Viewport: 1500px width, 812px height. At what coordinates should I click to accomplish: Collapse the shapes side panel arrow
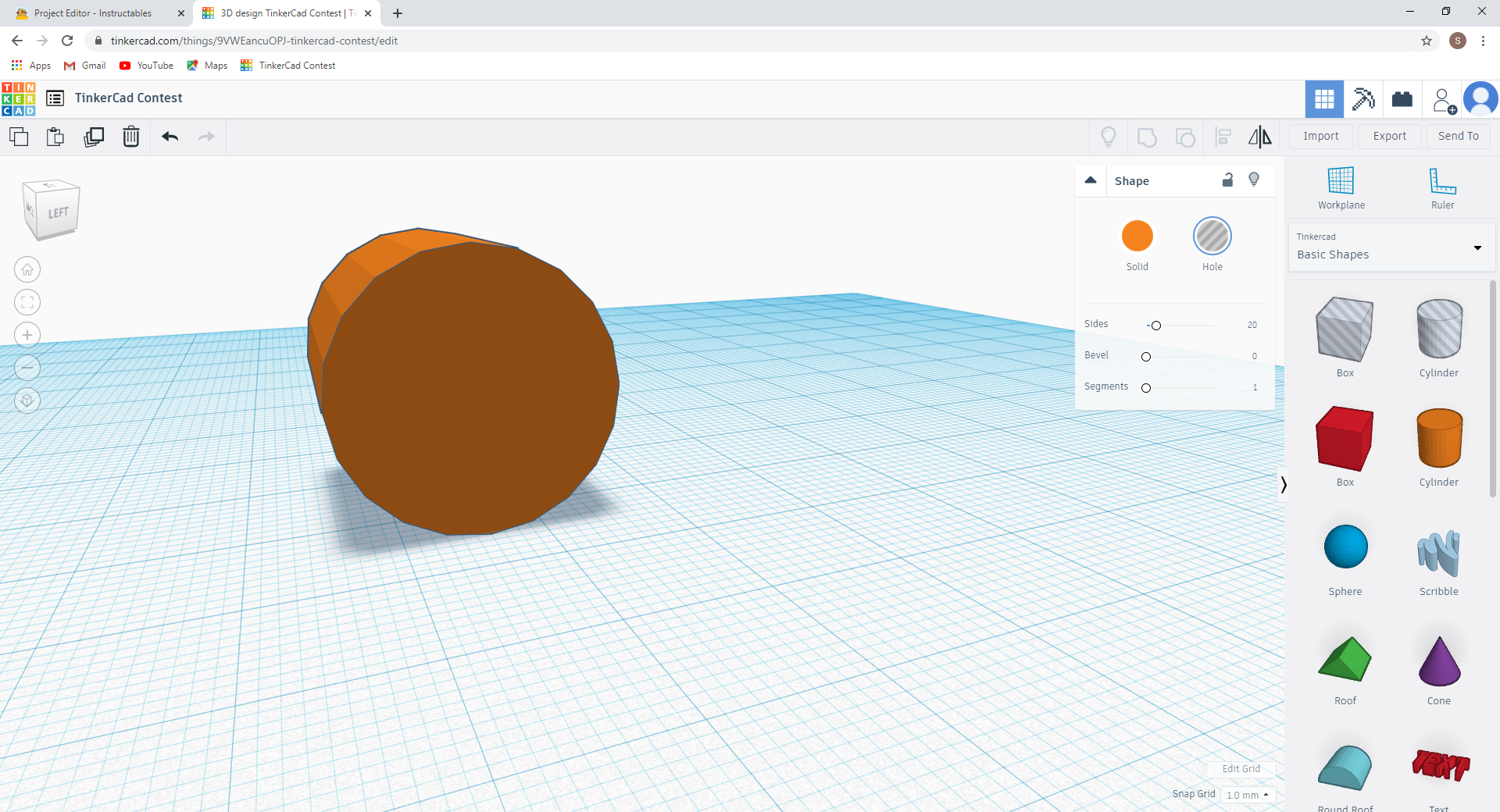coord(1283,485)
